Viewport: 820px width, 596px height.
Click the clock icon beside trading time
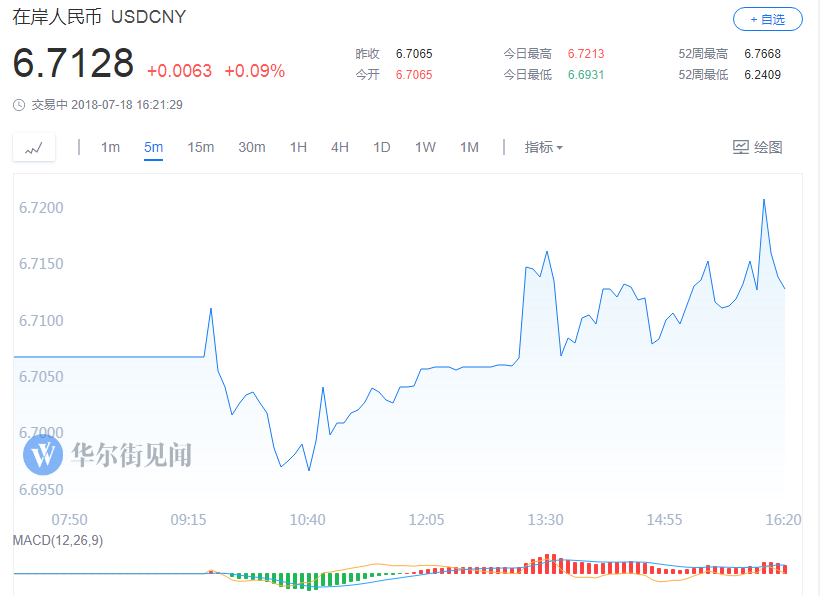[x=19, y=105]
